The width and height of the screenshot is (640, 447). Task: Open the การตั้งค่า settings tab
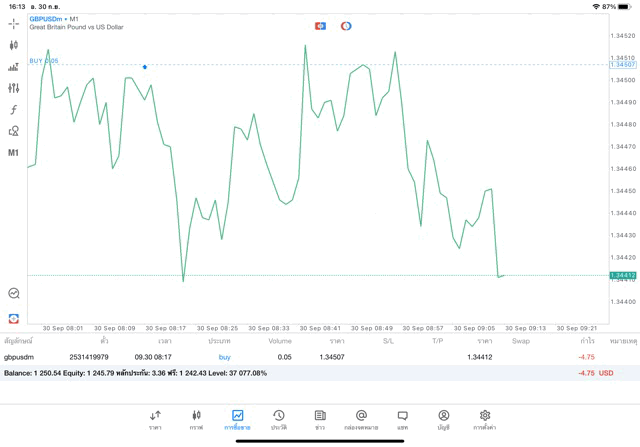pyautogui.click(x=485, y=419)
